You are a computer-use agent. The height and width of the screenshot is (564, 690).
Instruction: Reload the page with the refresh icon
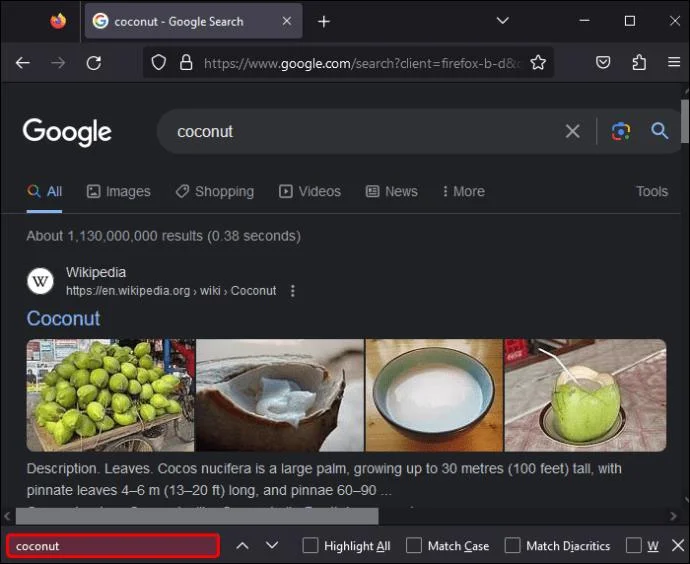point(93,63)
